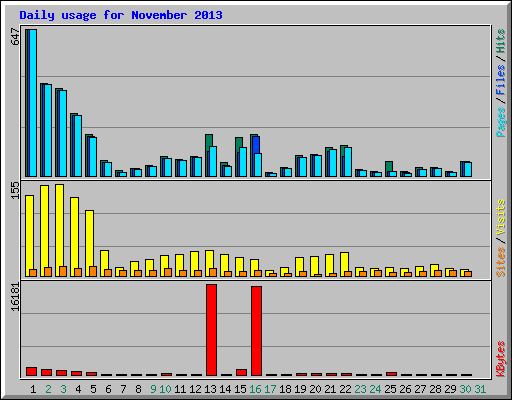Click the cyan pages bar for day 22
Image resolution: width=512 pixels, height=400 pixels.
(x=348, y=162)
